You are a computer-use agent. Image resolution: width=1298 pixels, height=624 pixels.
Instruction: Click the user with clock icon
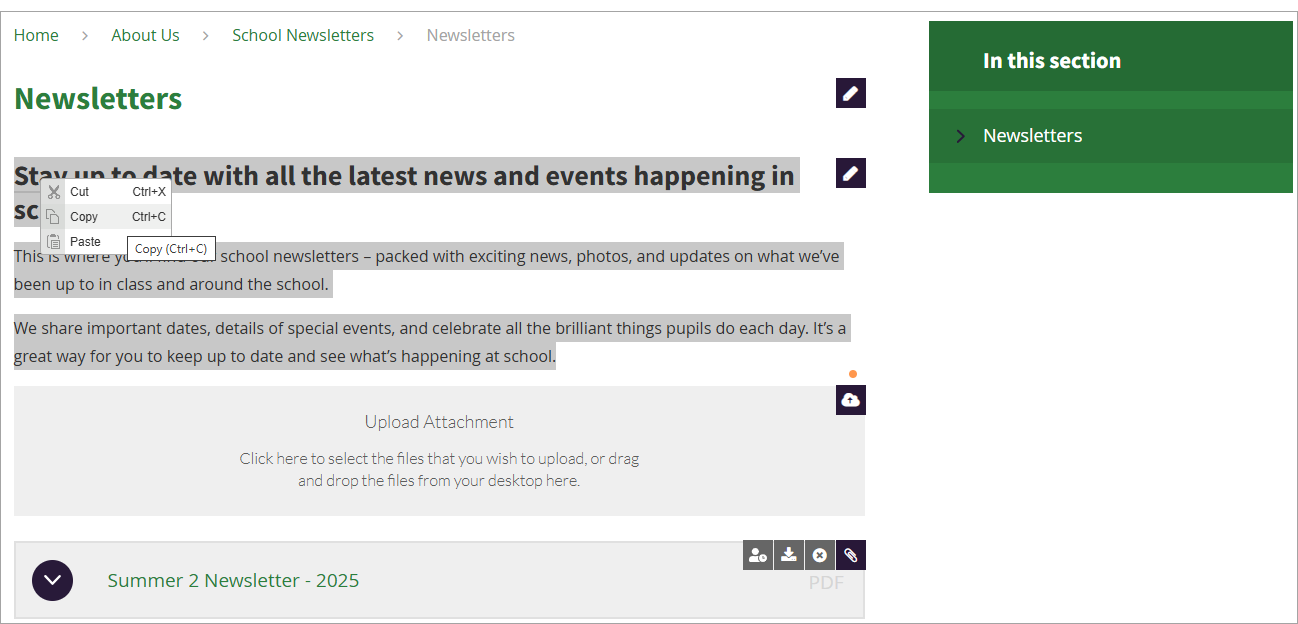[x=758, y=555]
